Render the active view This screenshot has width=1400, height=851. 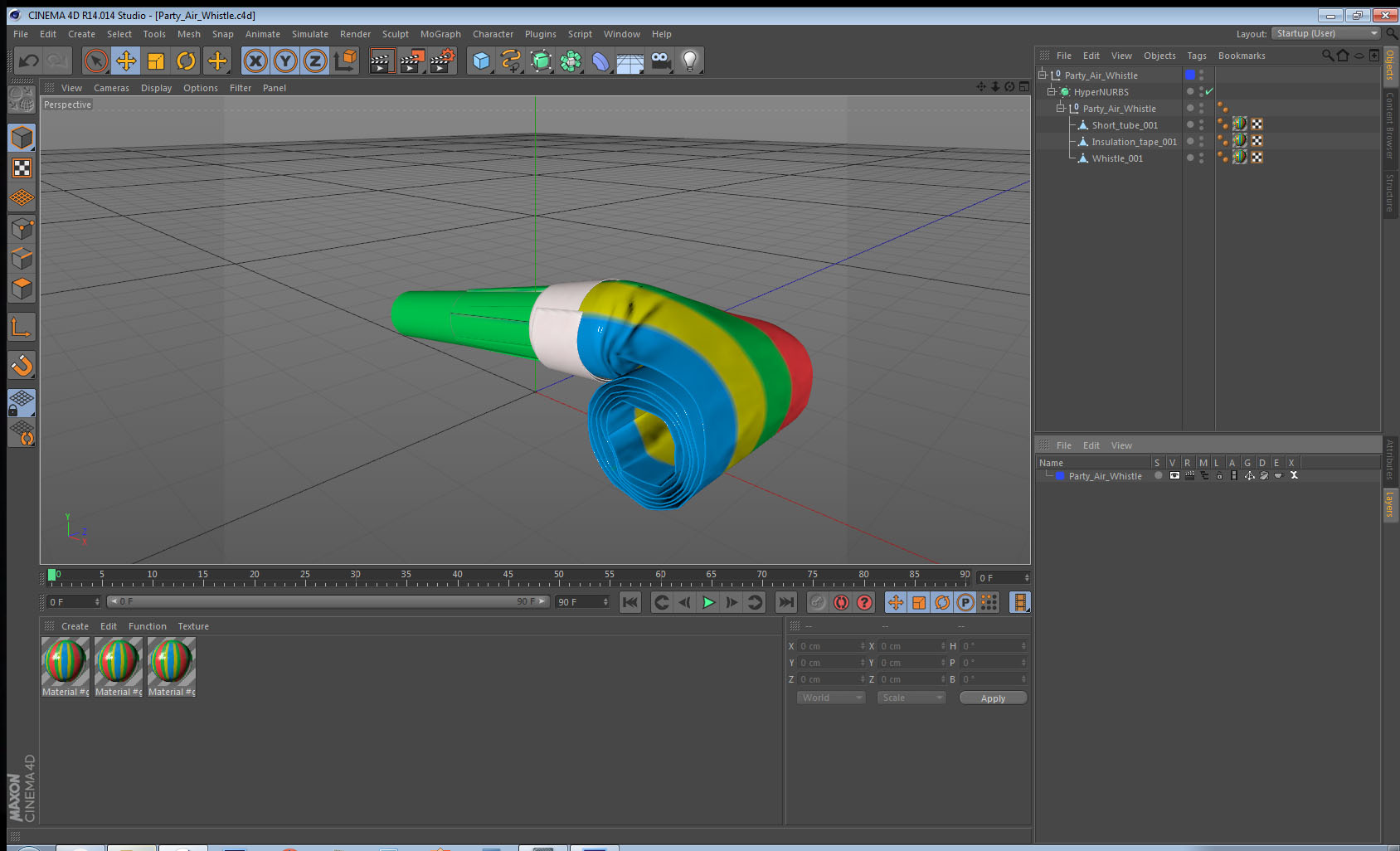(x=381, y=61)
